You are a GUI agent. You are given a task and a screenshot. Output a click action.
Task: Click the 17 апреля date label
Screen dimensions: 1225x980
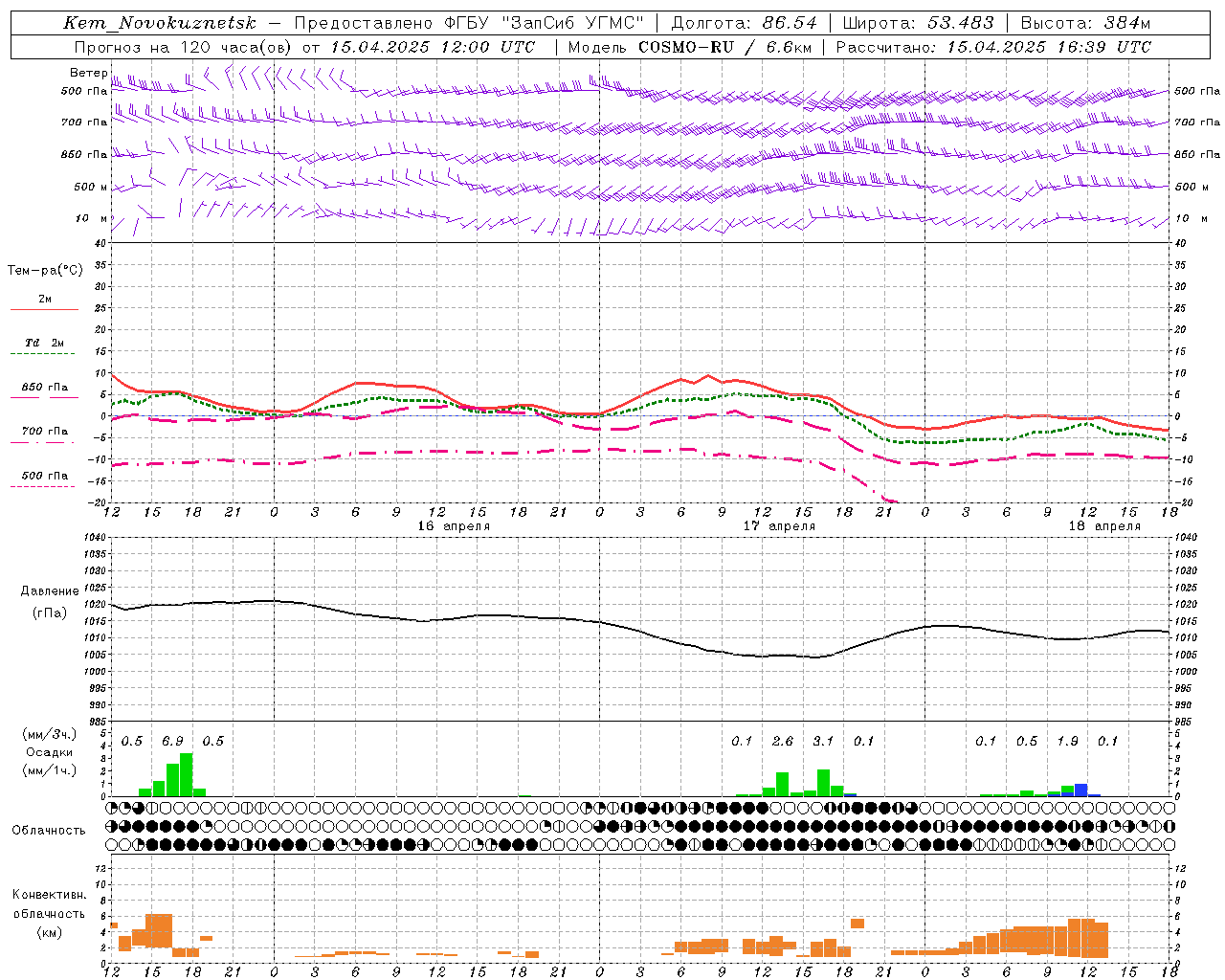(x=780, y=526)
